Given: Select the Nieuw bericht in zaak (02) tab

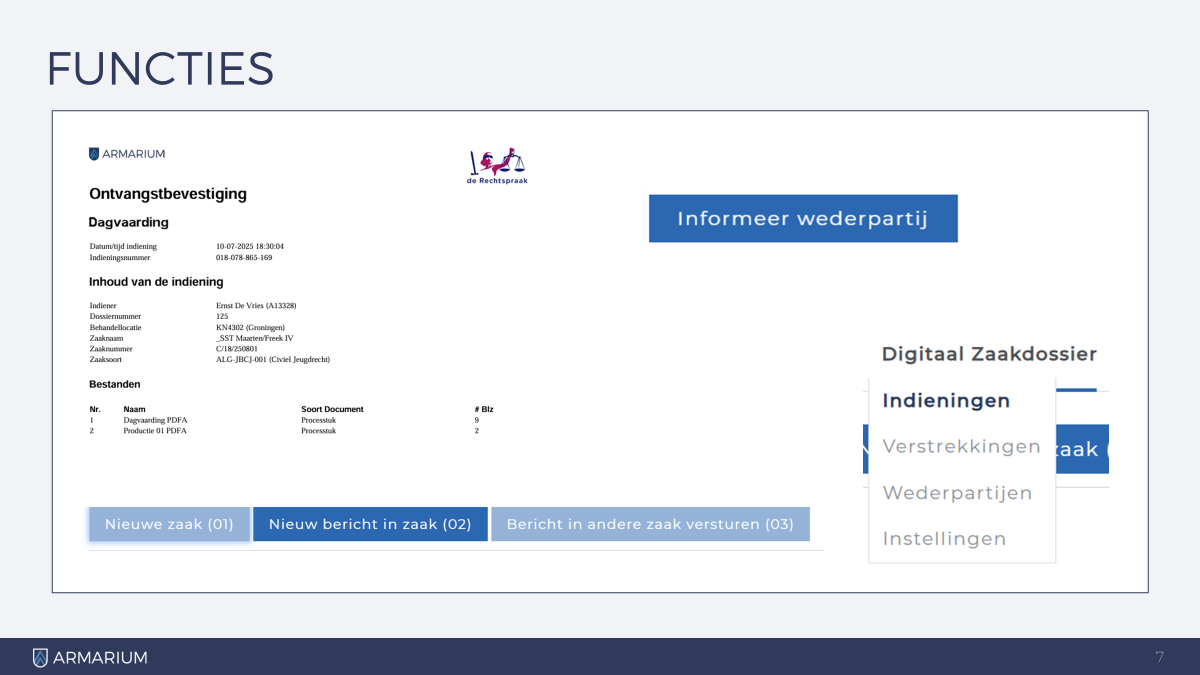Looking at the screenshot, I should click(370, 524).
